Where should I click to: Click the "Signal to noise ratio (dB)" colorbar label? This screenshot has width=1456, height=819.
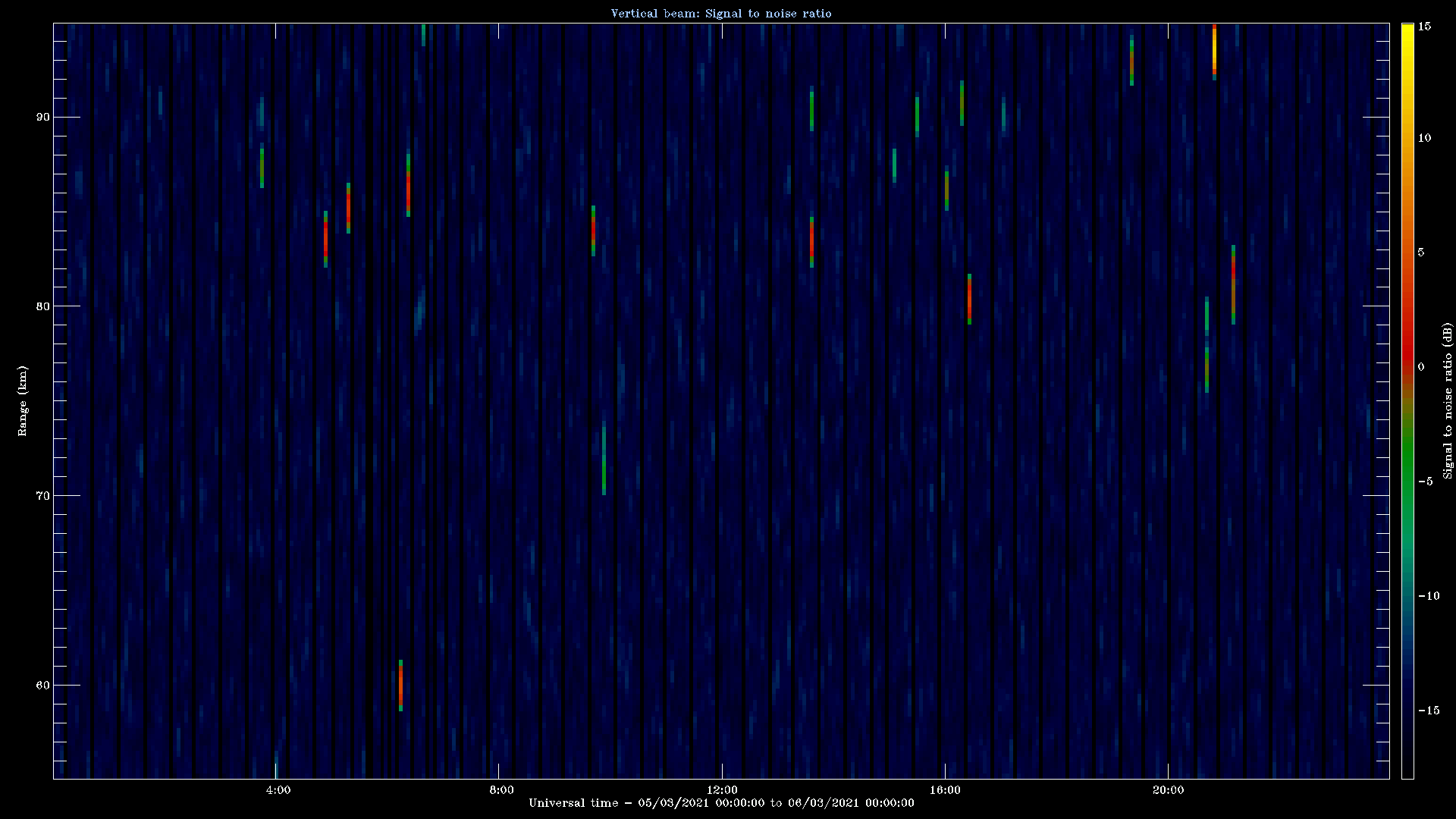pyautogui.click(x=1448, y=400)
